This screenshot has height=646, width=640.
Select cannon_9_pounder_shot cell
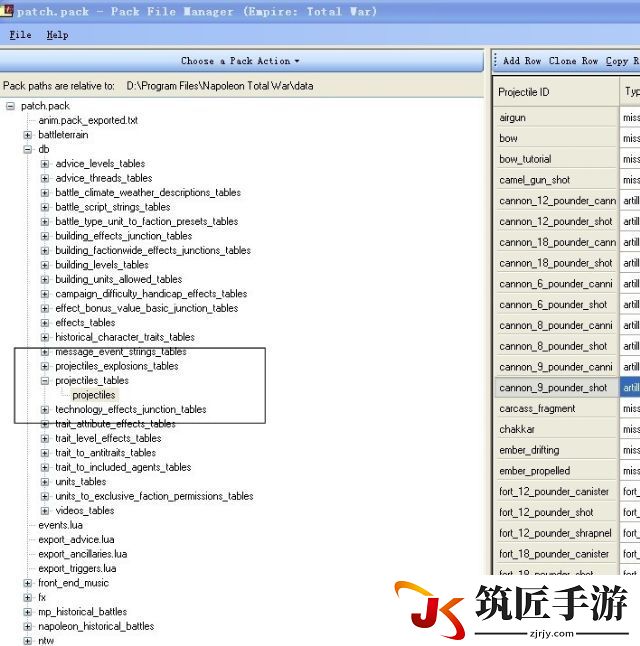(x=556, y=388)
